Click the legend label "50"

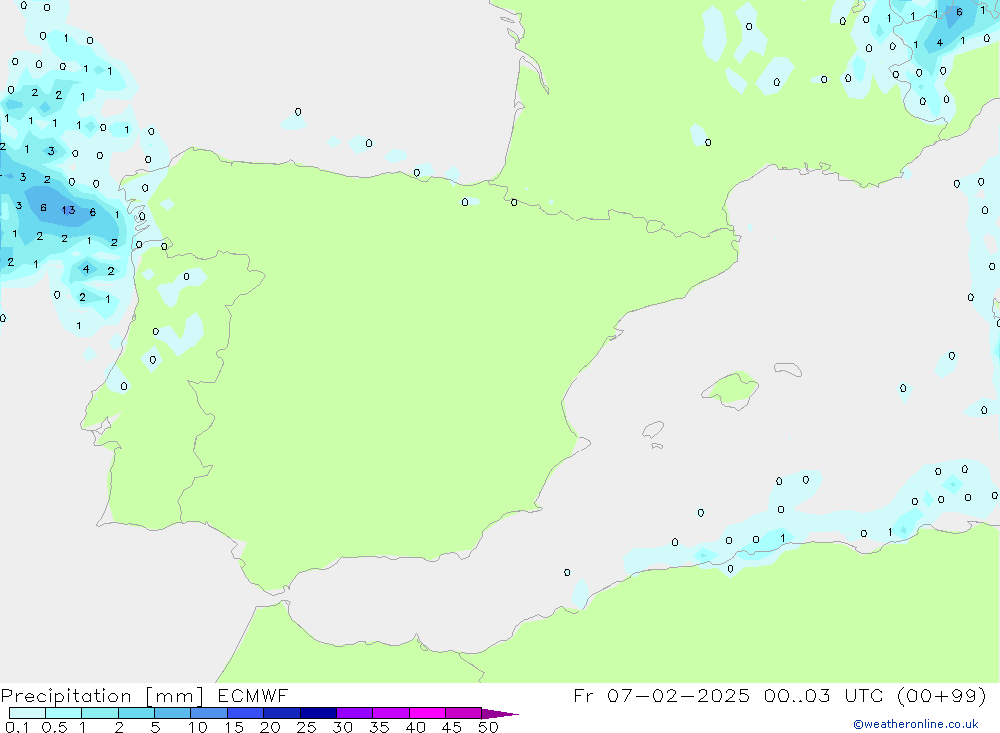tap(489, 727)
